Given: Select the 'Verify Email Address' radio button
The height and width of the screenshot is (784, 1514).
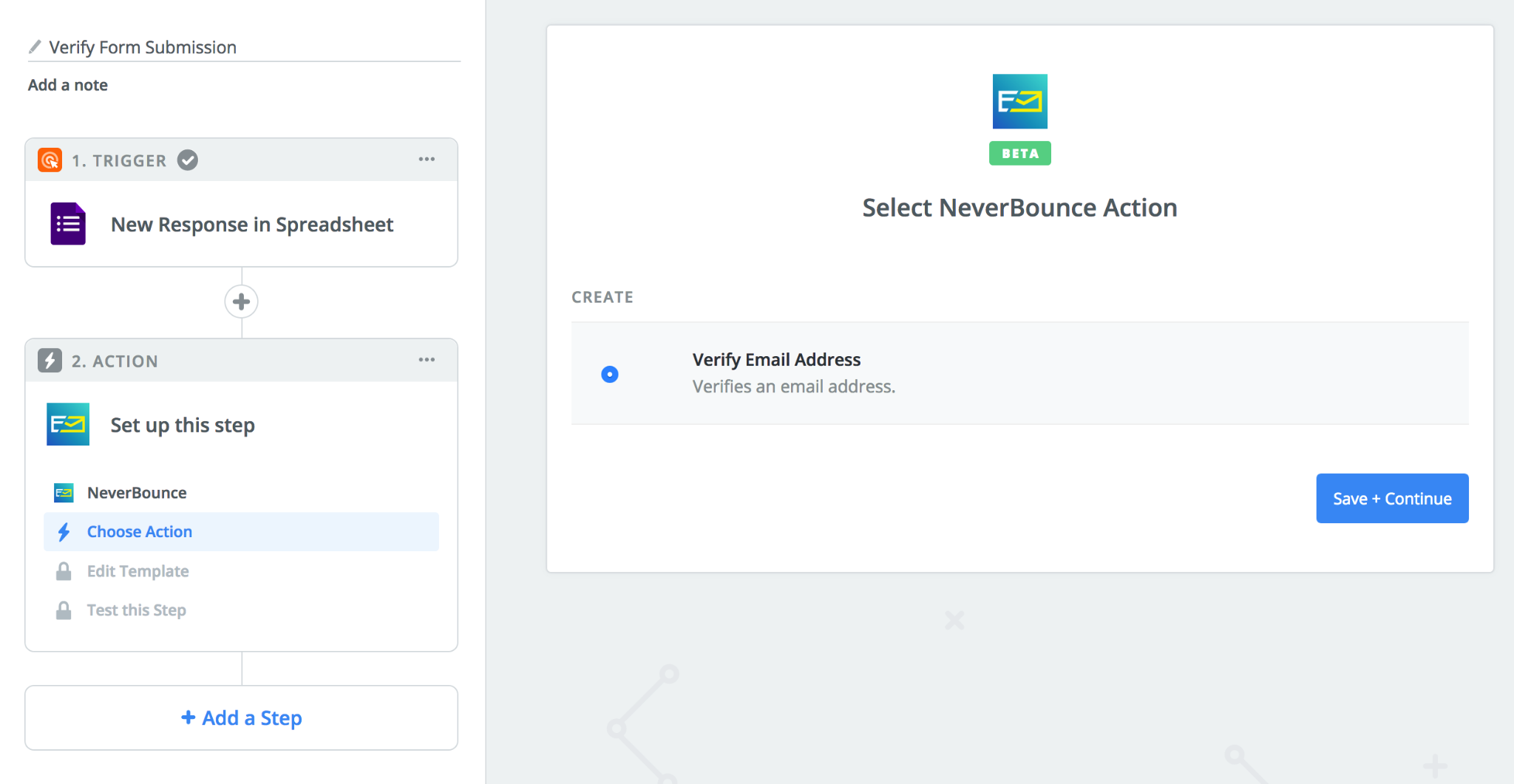Looking at the screenshot, I should pos(610,375).
